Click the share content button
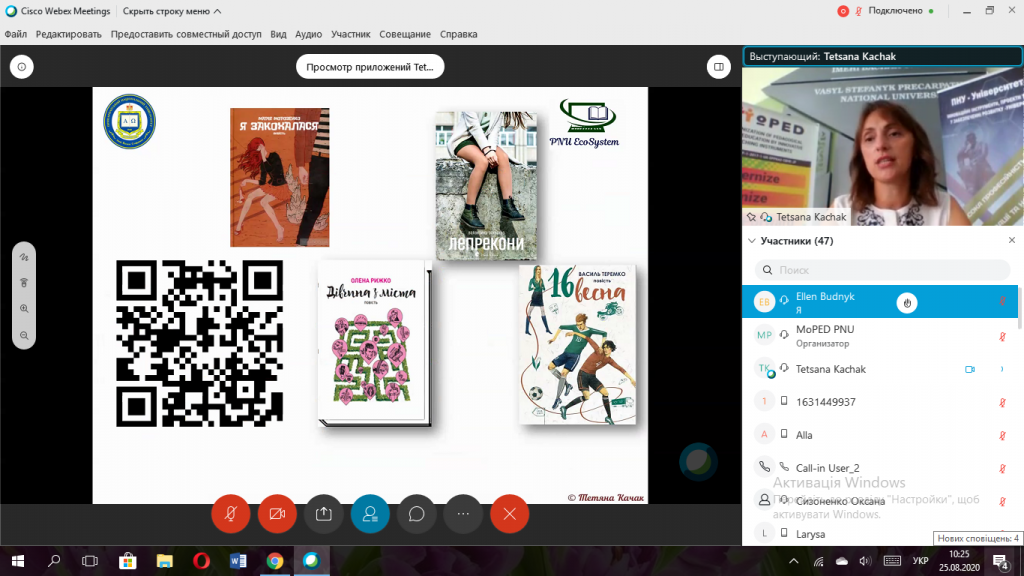Viewport: 1024px width, 576px height. coord(323,513)
